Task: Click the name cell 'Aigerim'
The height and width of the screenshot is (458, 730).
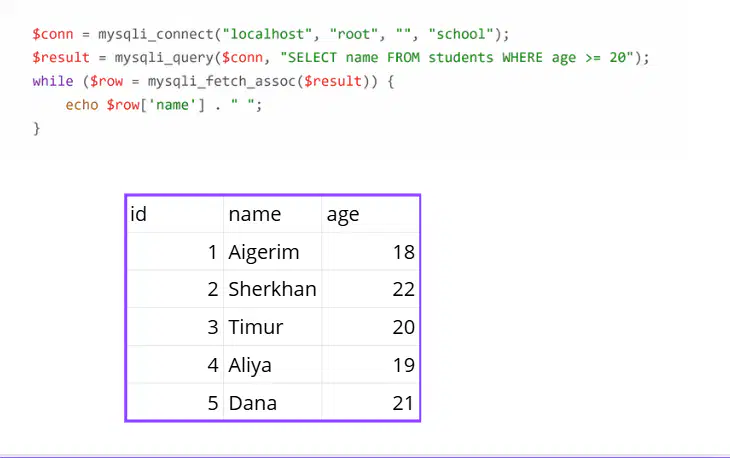Action: tap(272, 252)
